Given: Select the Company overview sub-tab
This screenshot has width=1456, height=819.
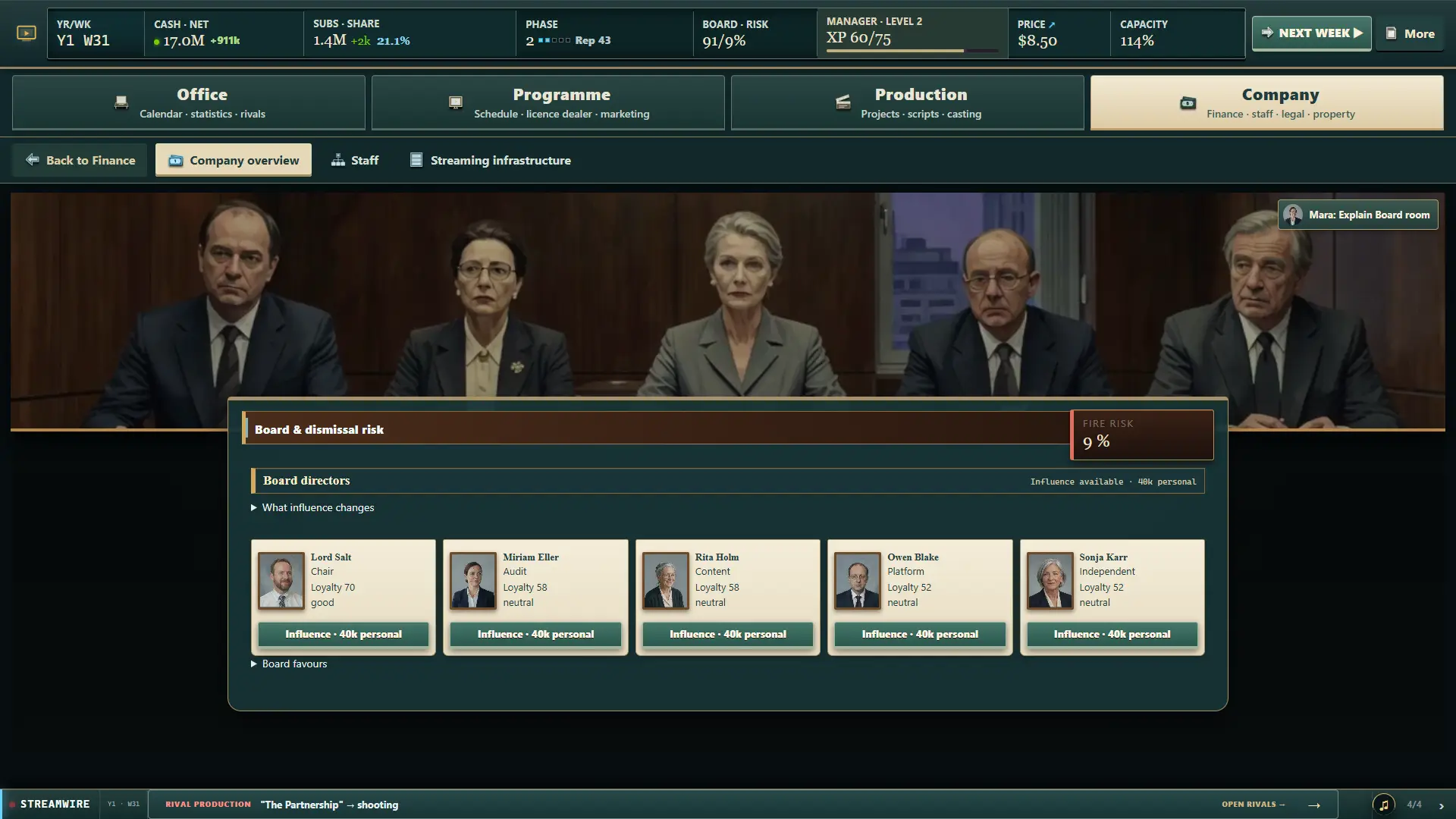Looking at the screenshot, I should pyautogui.click(x=234, y=160).
